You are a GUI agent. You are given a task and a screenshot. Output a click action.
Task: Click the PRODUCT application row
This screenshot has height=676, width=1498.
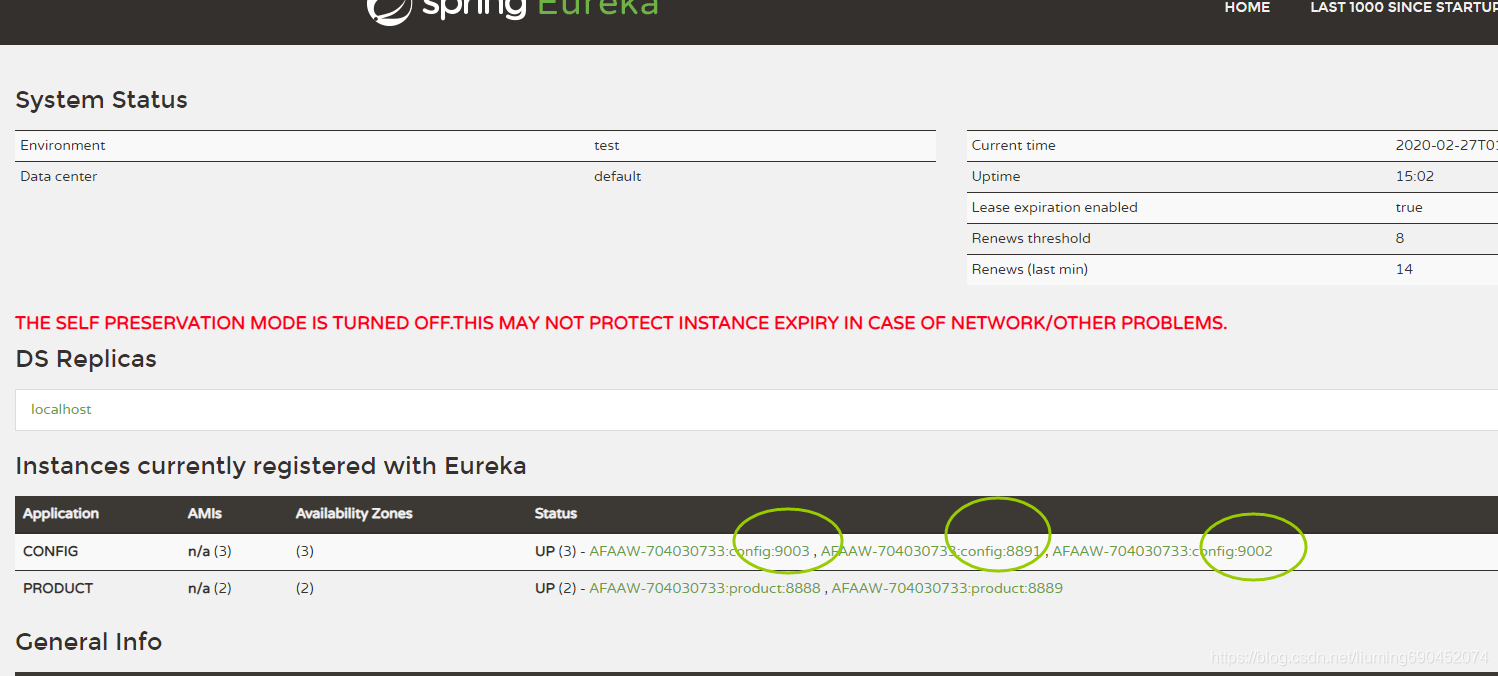pos(57,588)
